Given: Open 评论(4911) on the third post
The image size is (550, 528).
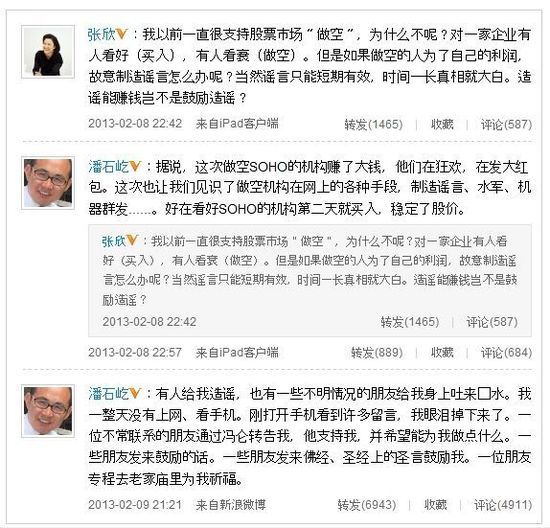Looking at the screenshot, I should pos(503,505).
